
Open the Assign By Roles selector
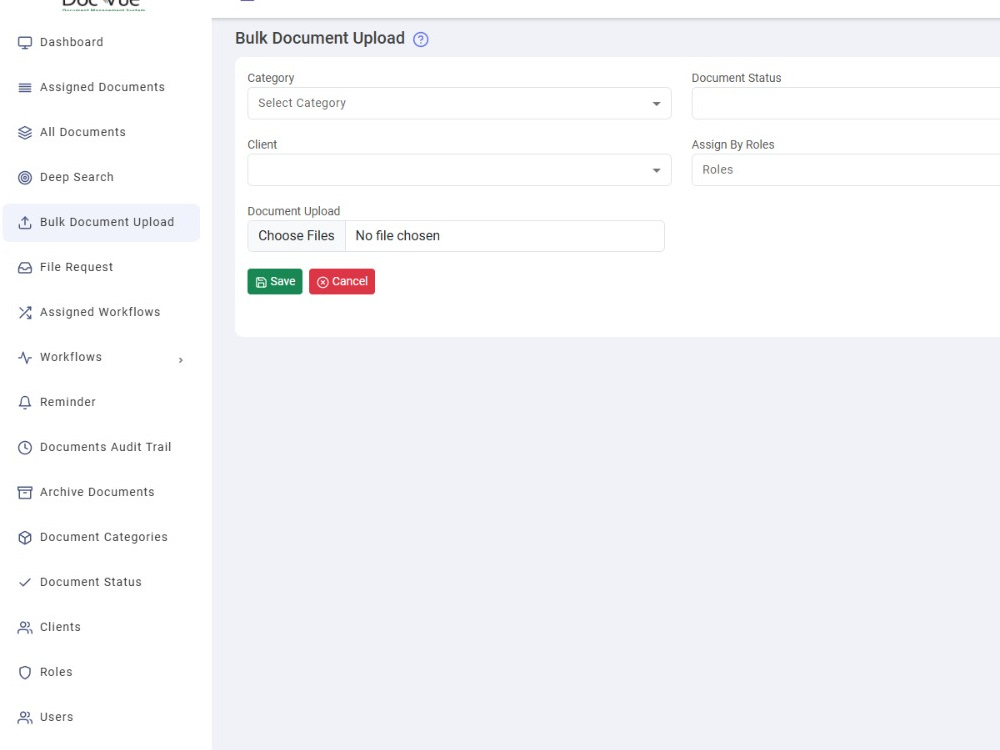point(846,170)
